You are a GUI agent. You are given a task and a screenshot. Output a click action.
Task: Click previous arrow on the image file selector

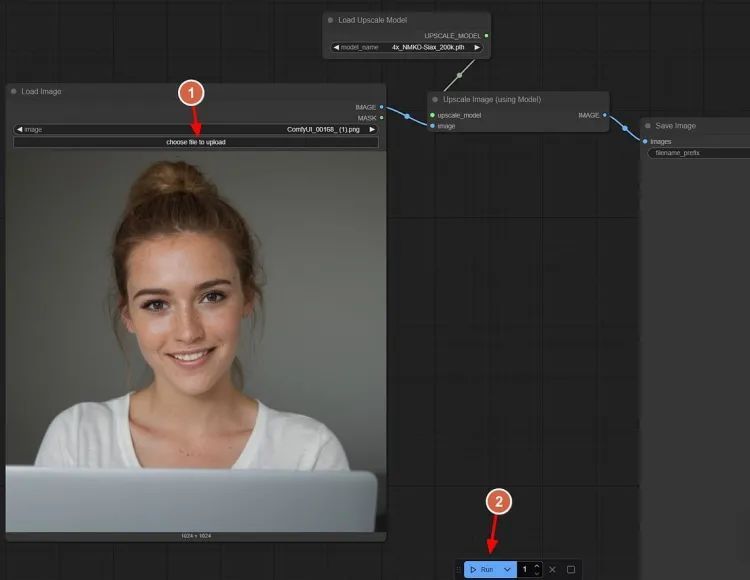pos(20,129)
